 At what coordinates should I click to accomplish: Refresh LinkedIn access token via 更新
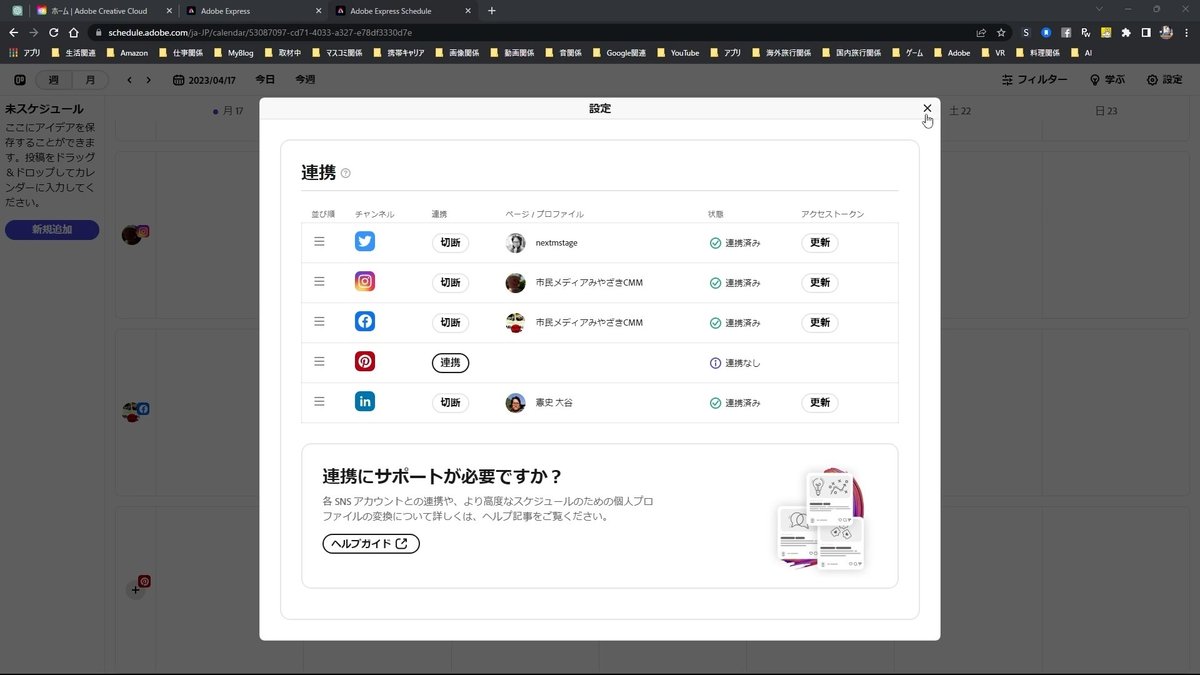coord(820,402)
